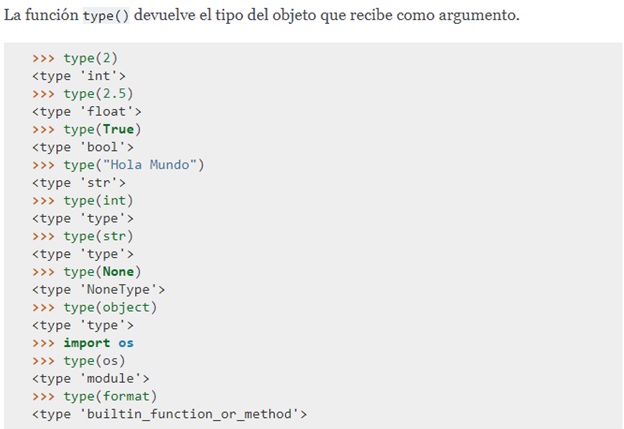Click the word "argumento" in the description
The height and width of the screenshot is (429, 624).
480,18
